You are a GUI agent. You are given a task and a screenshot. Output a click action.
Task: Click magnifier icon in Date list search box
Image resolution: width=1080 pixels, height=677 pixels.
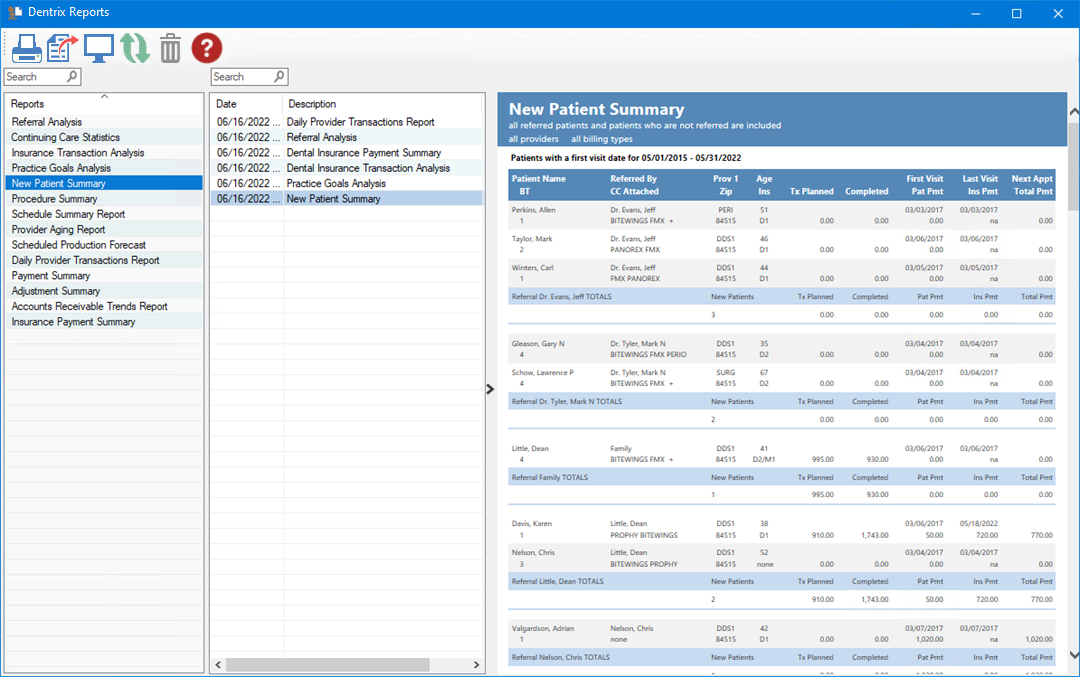click(x=279, y=77)
